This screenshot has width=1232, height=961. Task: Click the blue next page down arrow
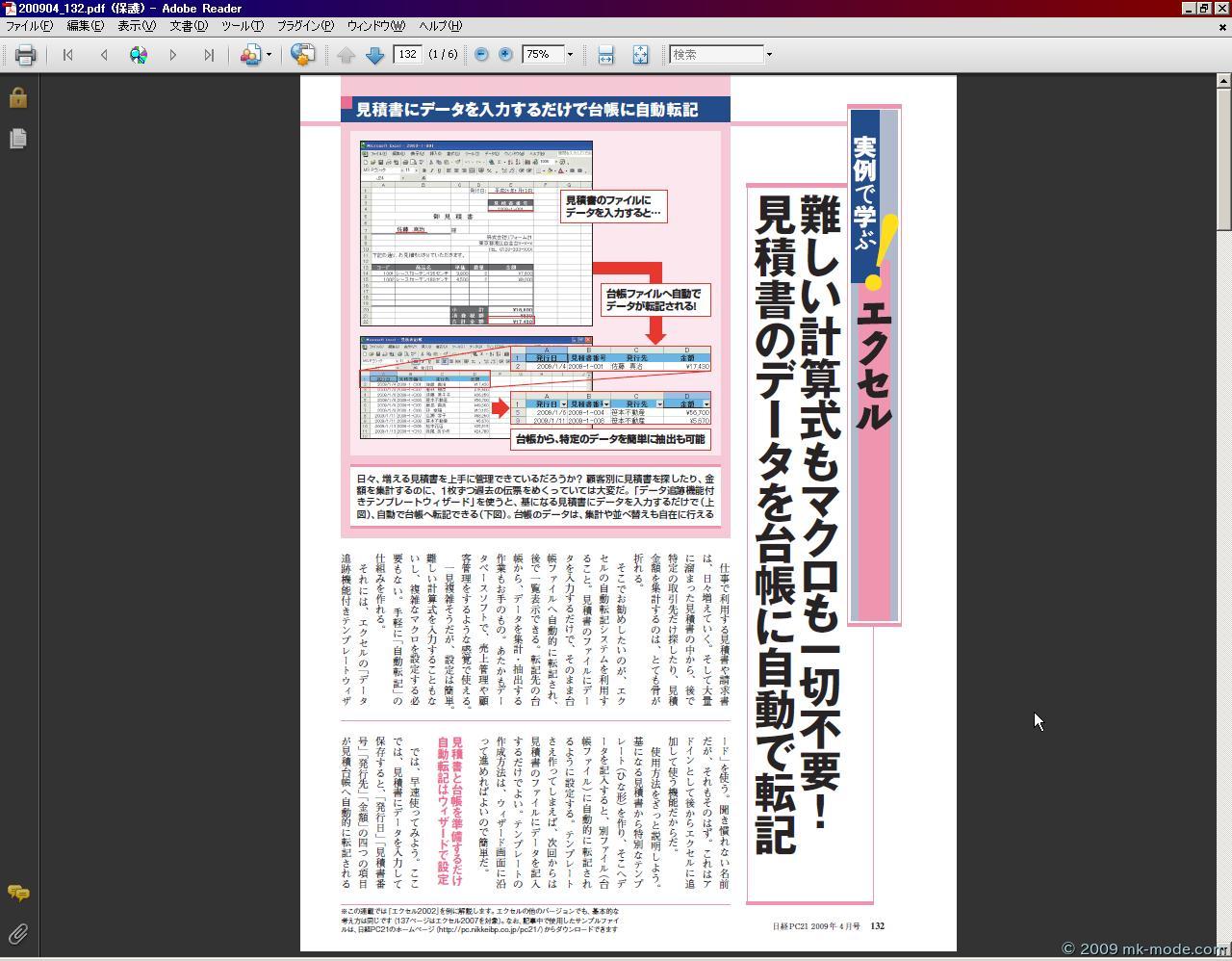375,55
